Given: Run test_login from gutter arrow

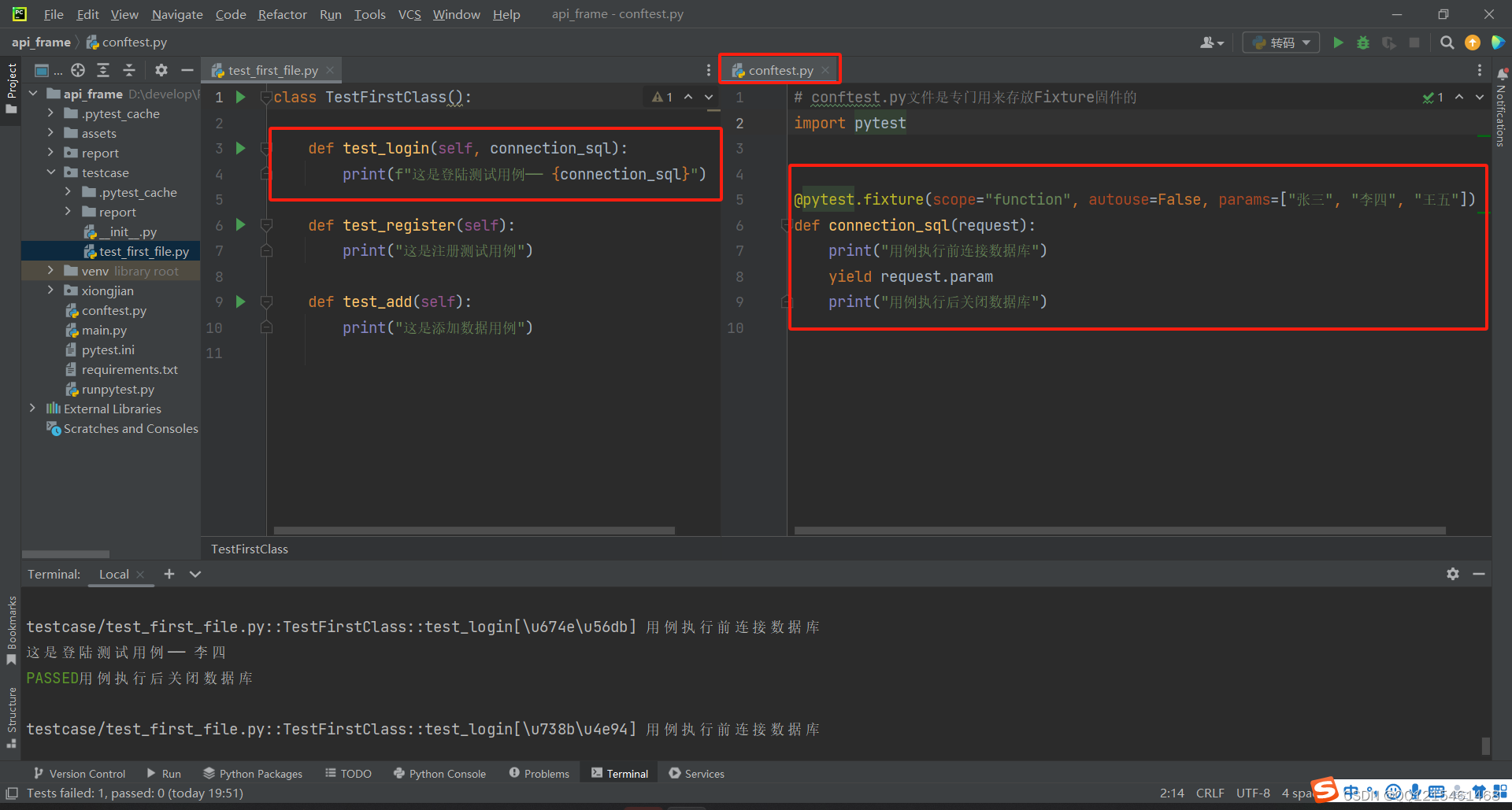Looking at the screenshot, I should click(x=241, y=148).
